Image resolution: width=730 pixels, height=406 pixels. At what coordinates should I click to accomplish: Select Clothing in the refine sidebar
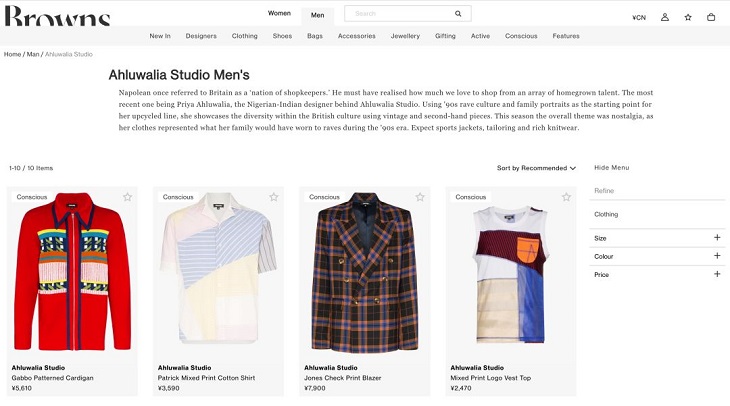pos(606,215)
